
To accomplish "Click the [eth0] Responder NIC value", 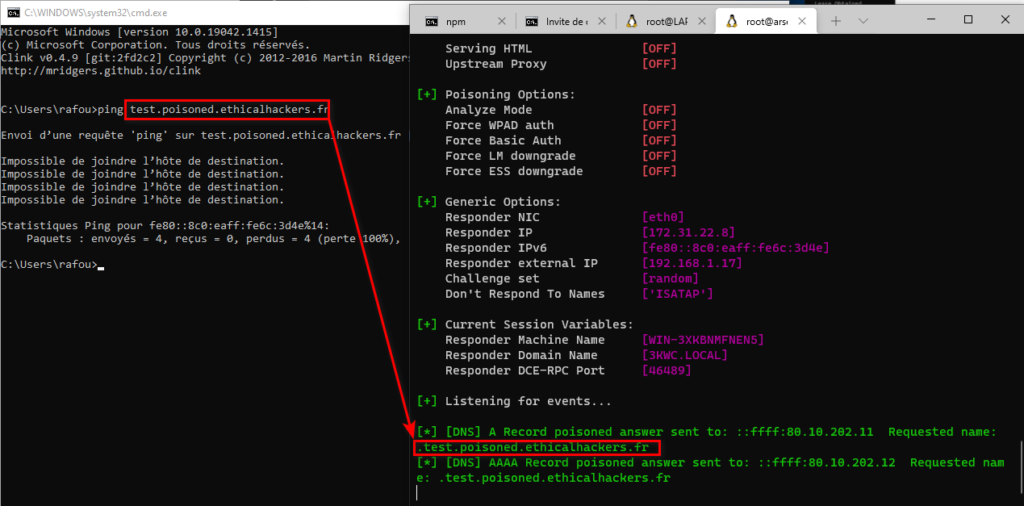I will point(663,217).
